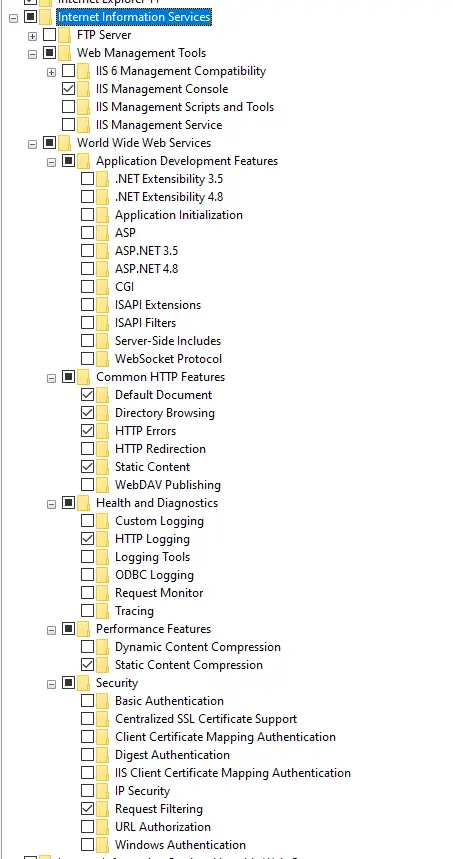Uncheck the Directory Browsing checkbox

tap(87, 413)
